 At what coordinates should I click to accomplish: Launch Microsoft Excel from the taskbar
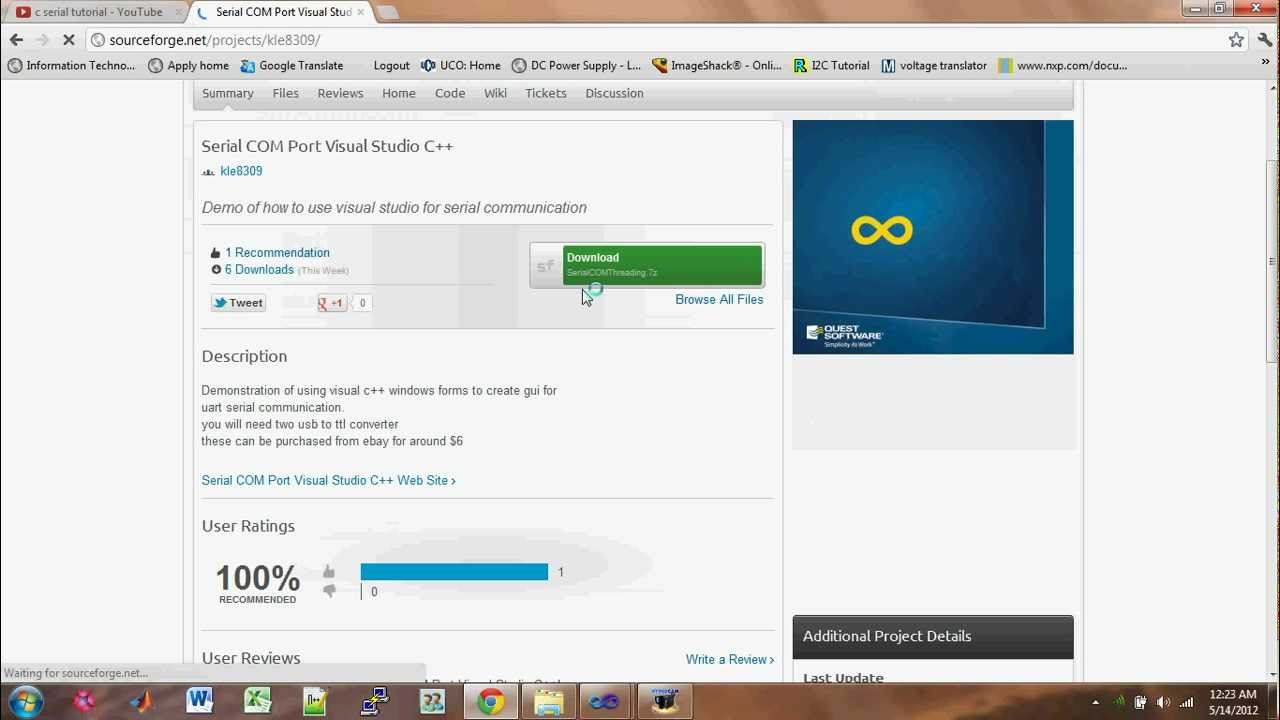[x=258, y=701]
